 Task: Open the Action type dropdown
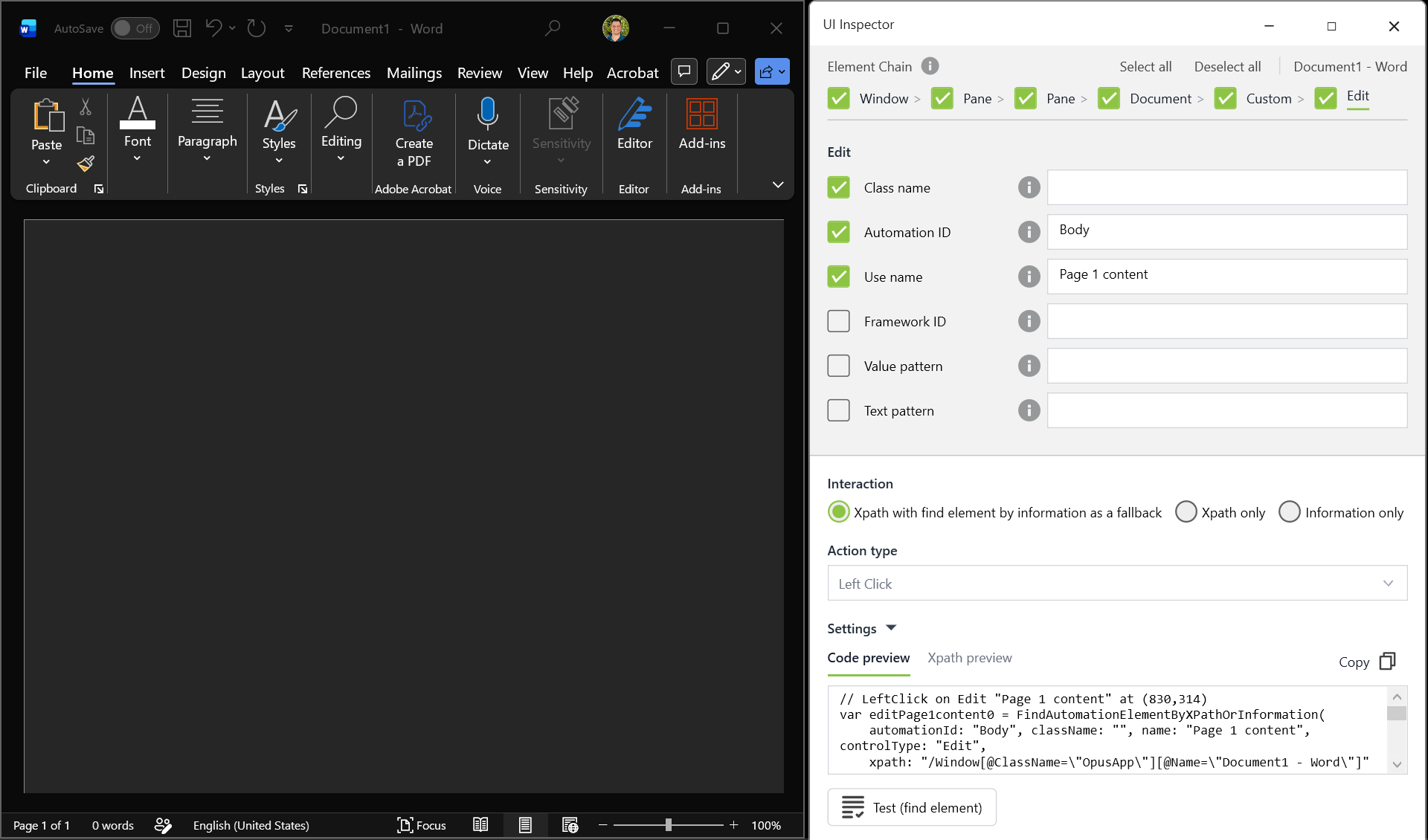(x=1117, y=583)
